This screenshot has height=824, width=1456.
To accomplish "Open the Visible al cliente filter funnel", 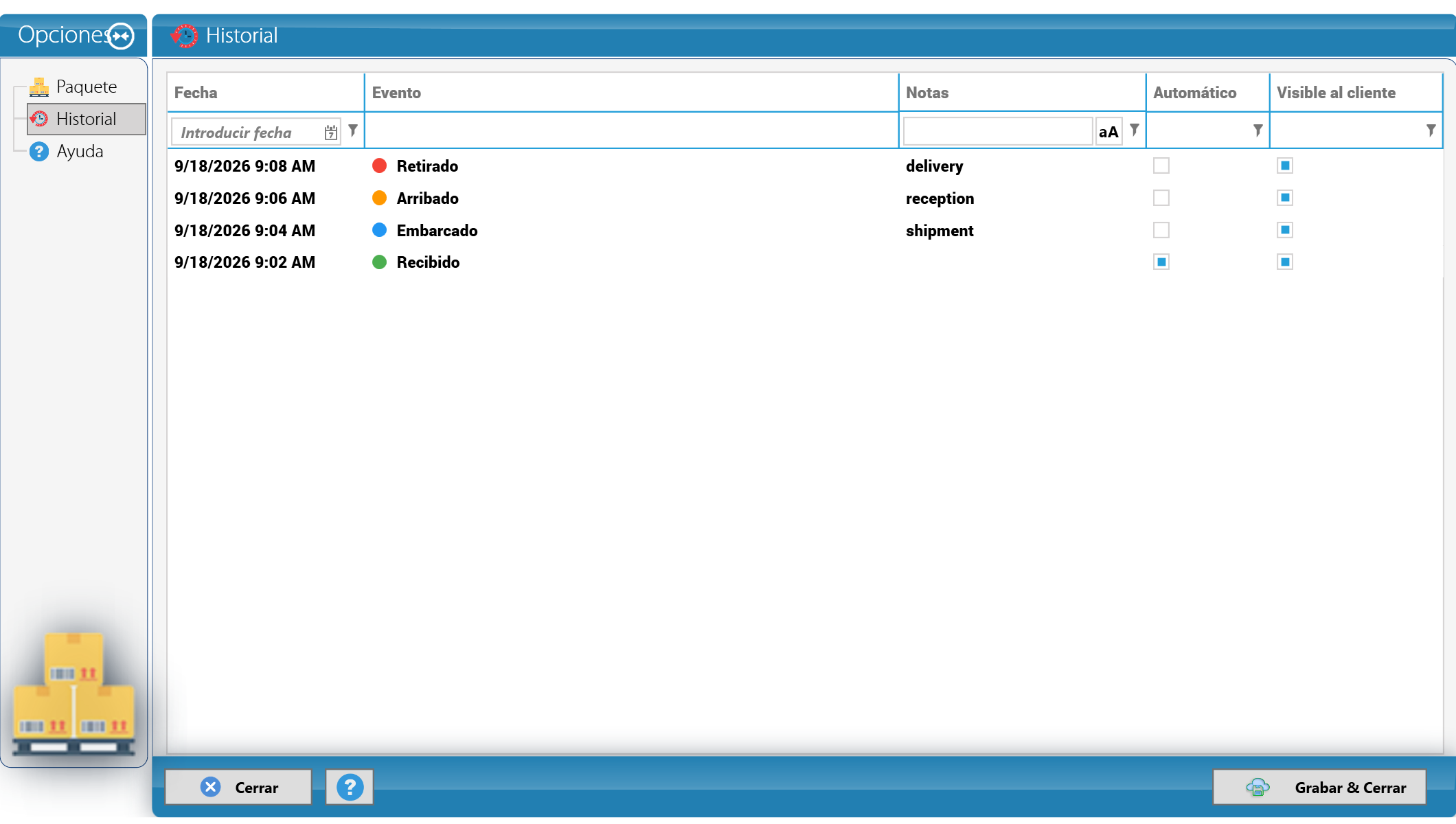I will 1431,130.
